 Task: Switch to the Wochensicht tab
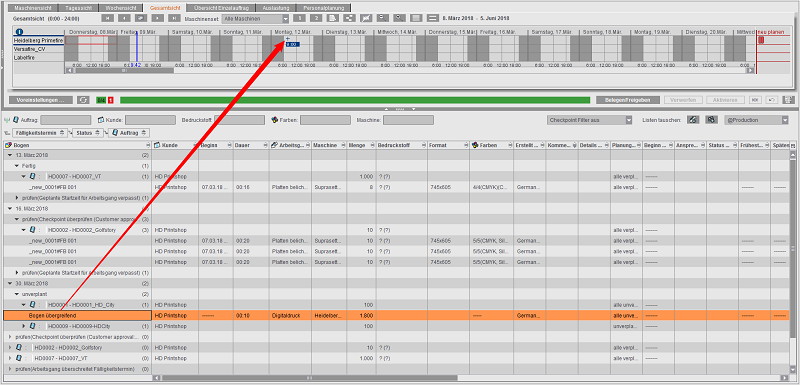121,8
